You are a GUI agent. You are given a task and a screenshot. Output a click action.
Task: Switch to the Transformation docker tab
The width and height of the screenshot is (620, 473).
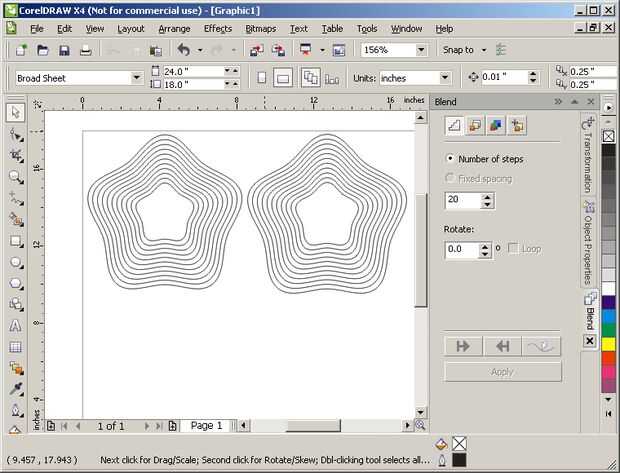click(588, 155)
